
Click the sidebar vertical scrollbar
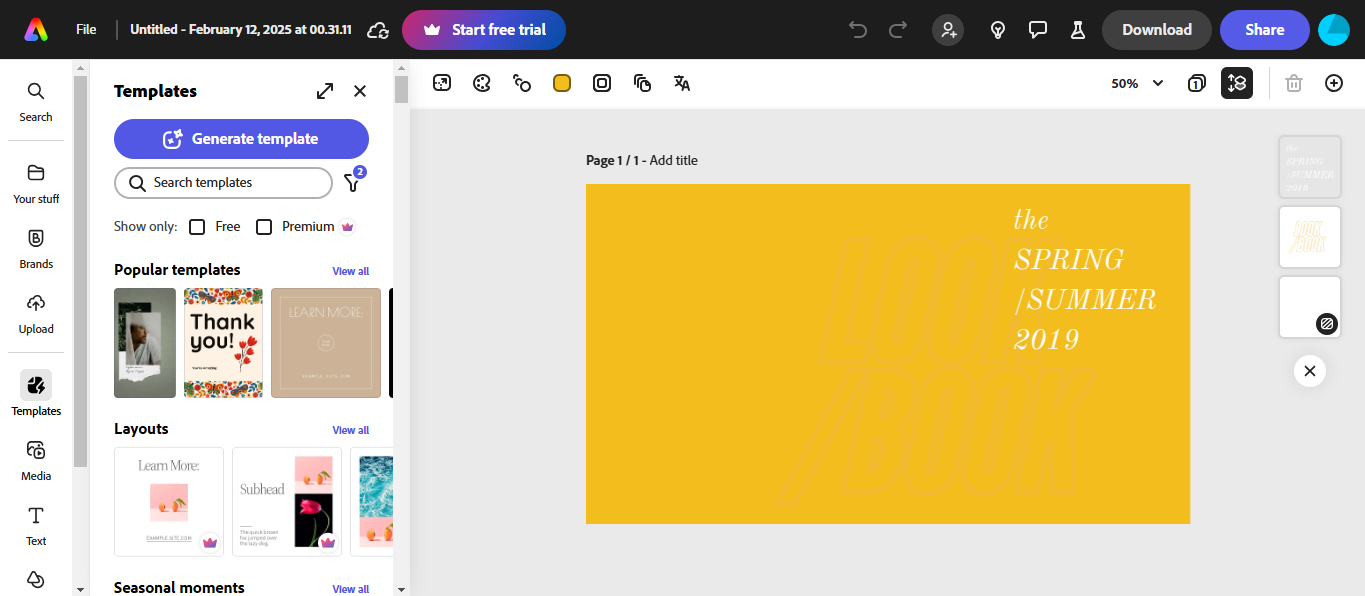coord(80,270)
